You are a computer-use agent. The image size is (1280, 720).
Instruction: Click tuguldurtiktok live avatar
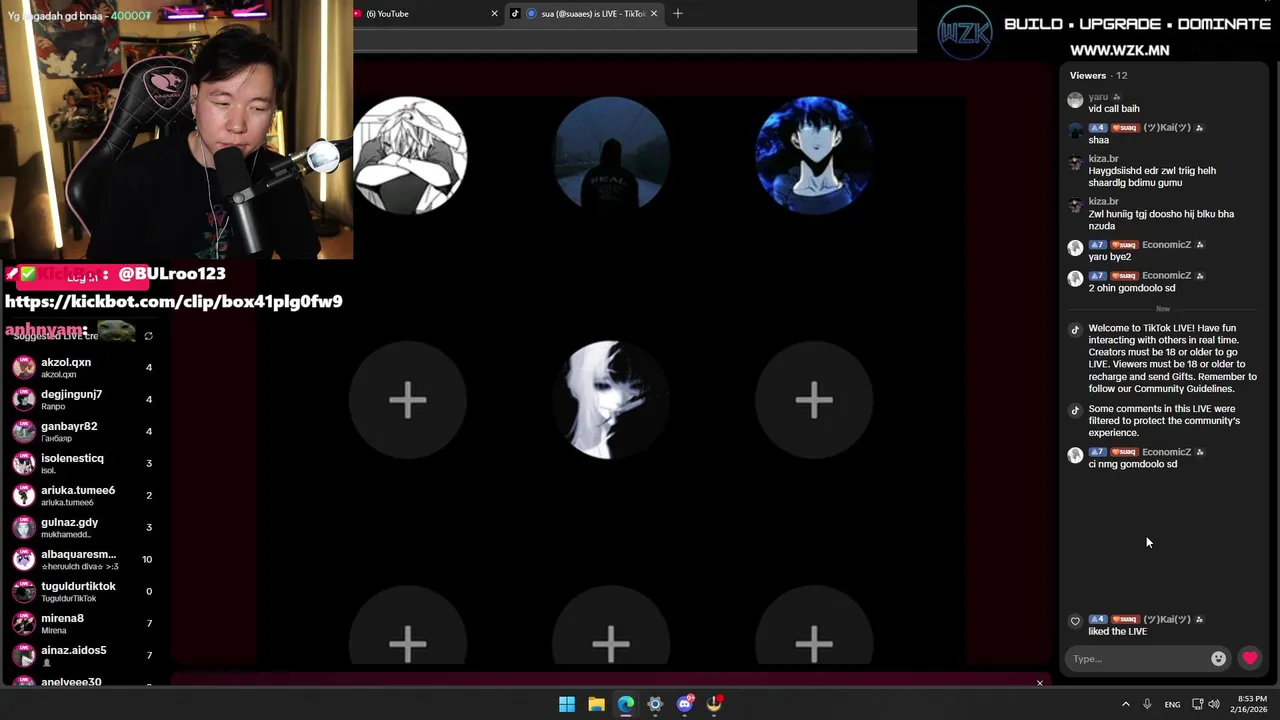(x=24, y=591)
